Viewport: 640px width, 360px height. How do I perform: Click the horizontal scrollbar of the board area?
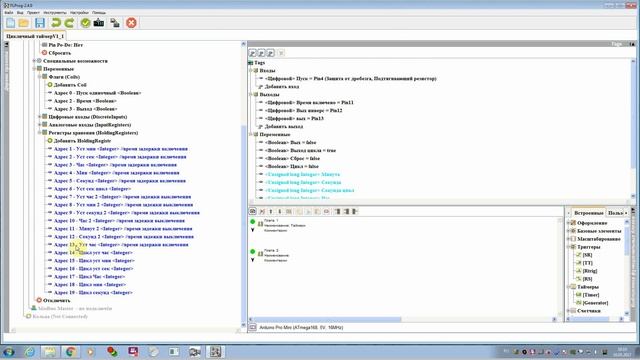click(x=325, y=319)
